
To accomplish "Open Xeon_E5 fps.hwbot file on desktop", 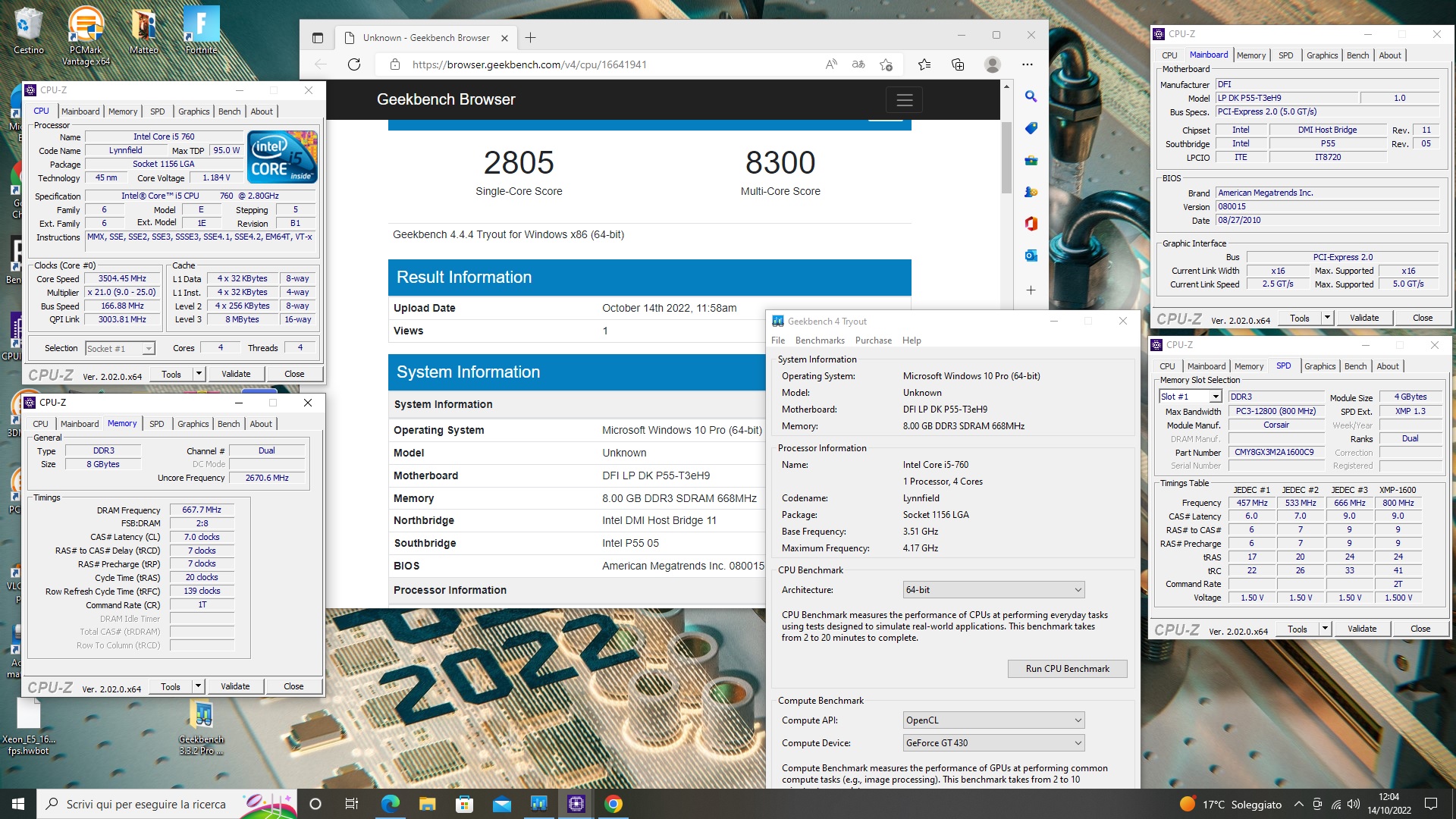I will pos(29,726).
